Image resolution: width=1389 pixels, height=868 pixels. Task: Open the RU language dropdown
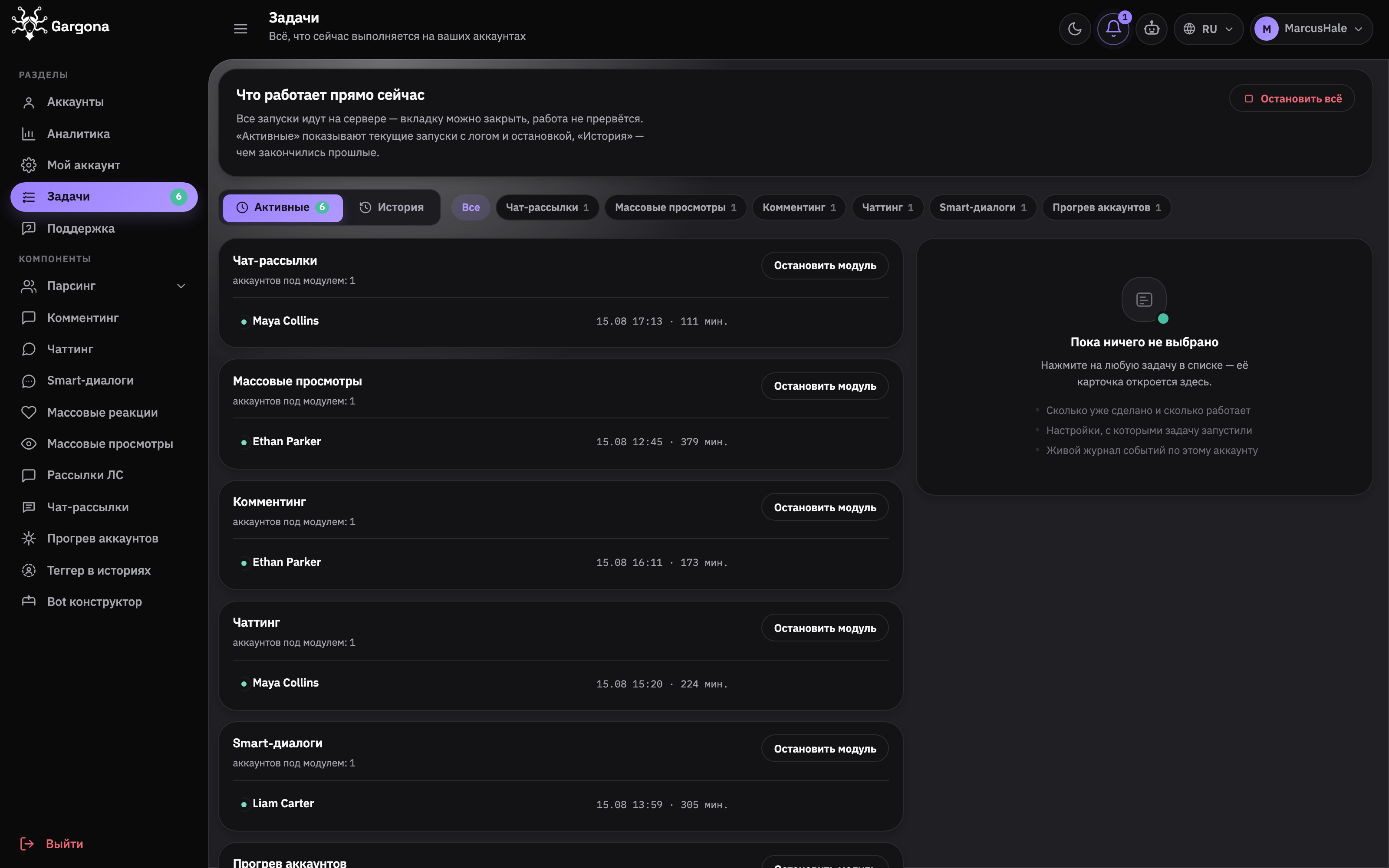1208,29
